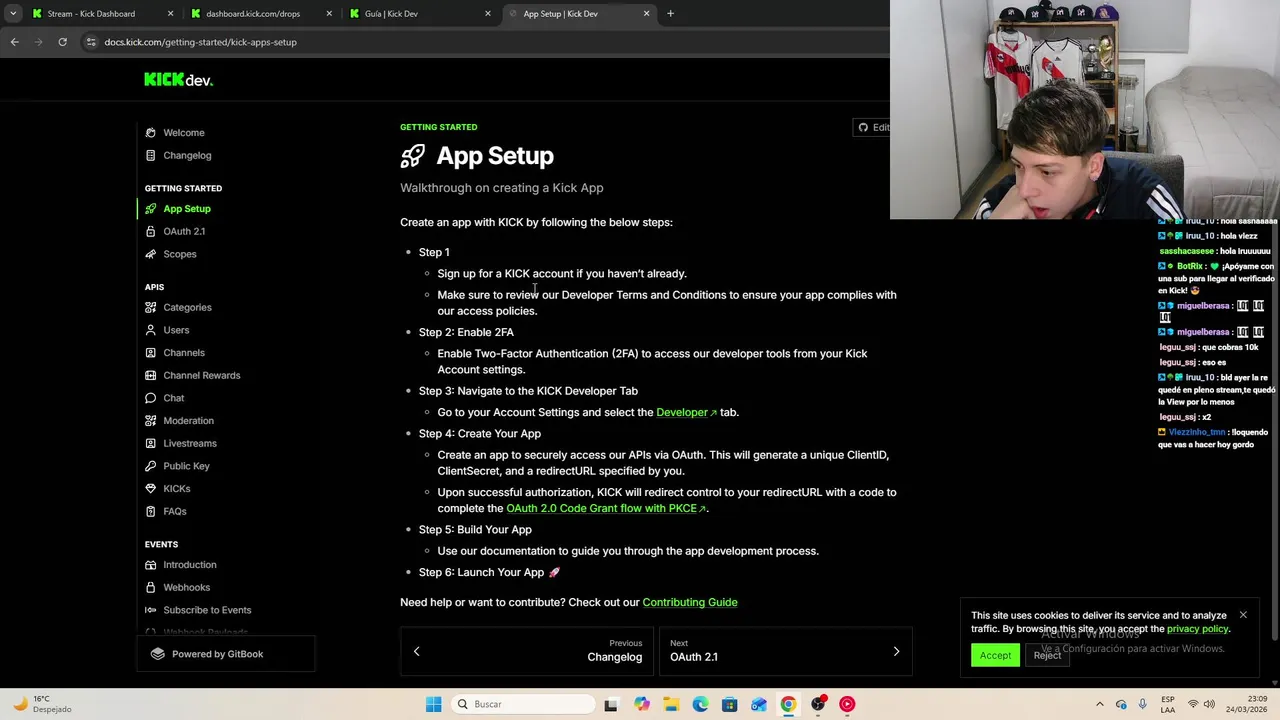Screen dimensions: 1280x720
Task: Follow the Developer tab link
Action: (x=686, y=412)
